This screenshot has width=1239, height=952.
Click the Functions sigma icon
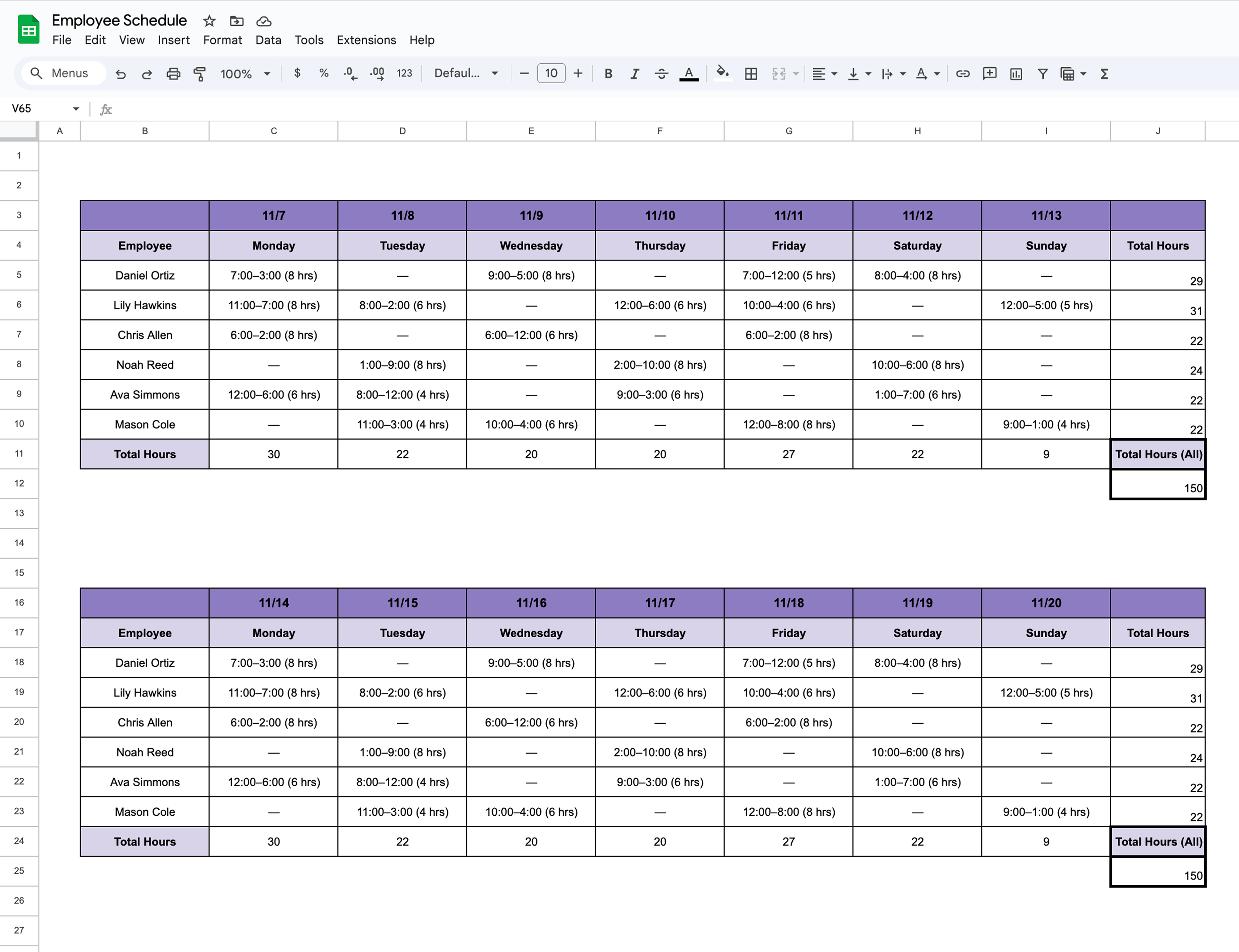tap(1104, 74)
